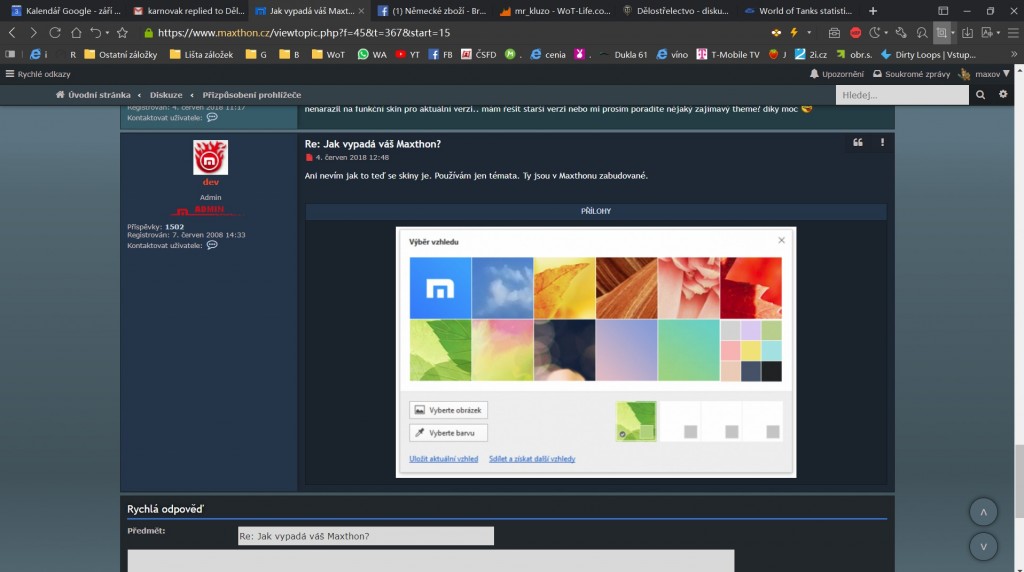Open the 2i.cz bookmark
Viewport: 1024px width, 572px height.
click(x=810, y=54)
